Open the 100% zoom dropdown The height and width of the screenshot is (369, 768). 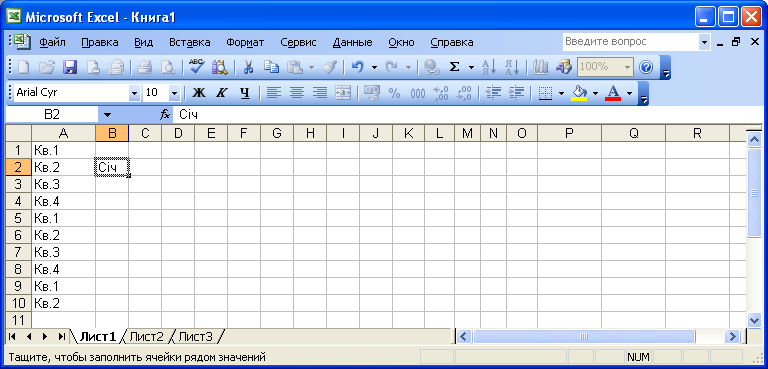tap(627, 67)
